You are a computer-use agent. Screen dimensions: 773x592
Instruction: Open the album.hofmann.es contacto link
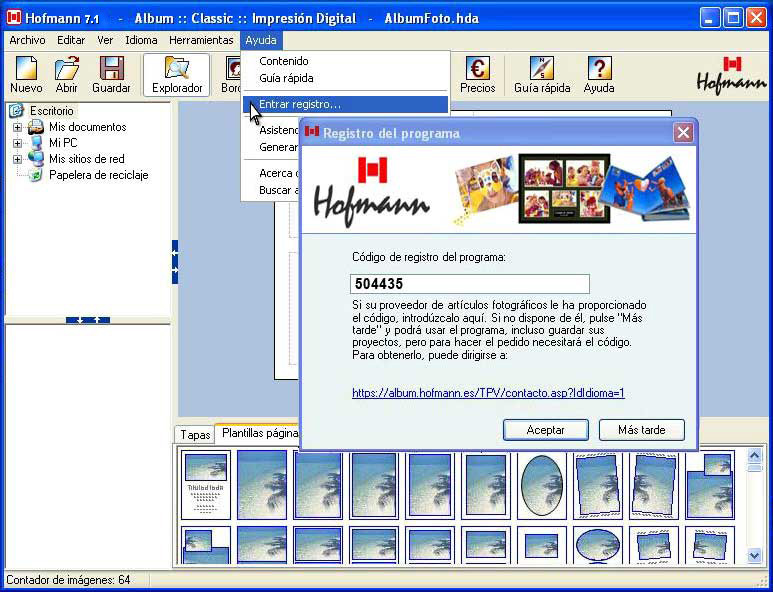(x=489, y=393)
